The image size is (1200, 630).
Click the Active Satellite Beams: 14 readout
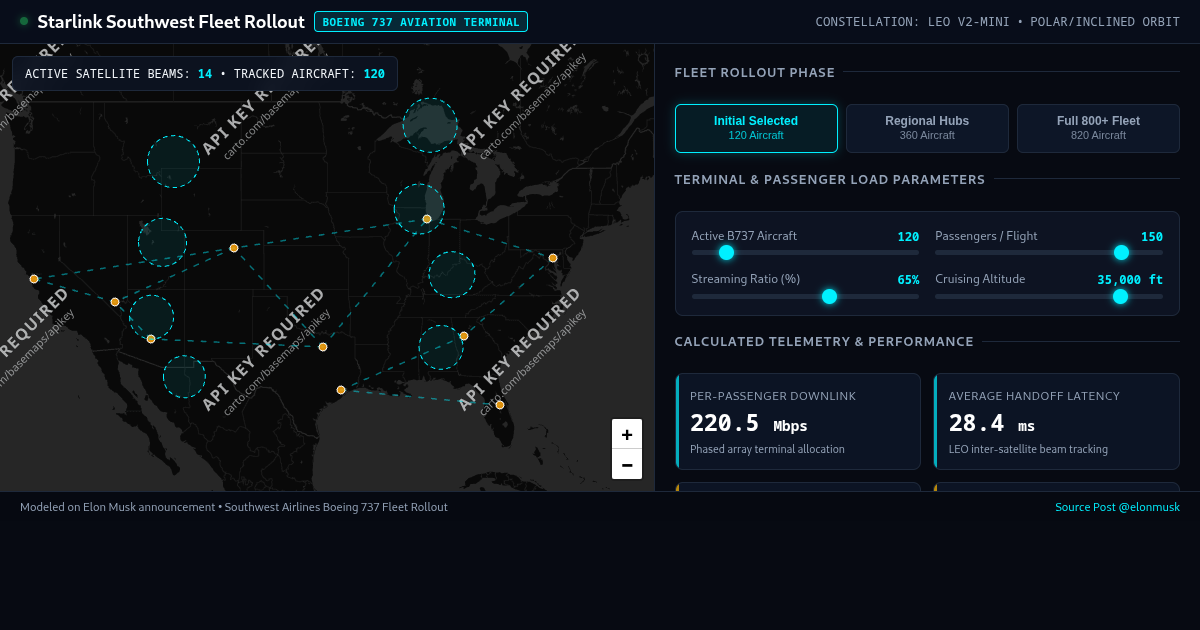pyautogui.click(x=118, y=74)
